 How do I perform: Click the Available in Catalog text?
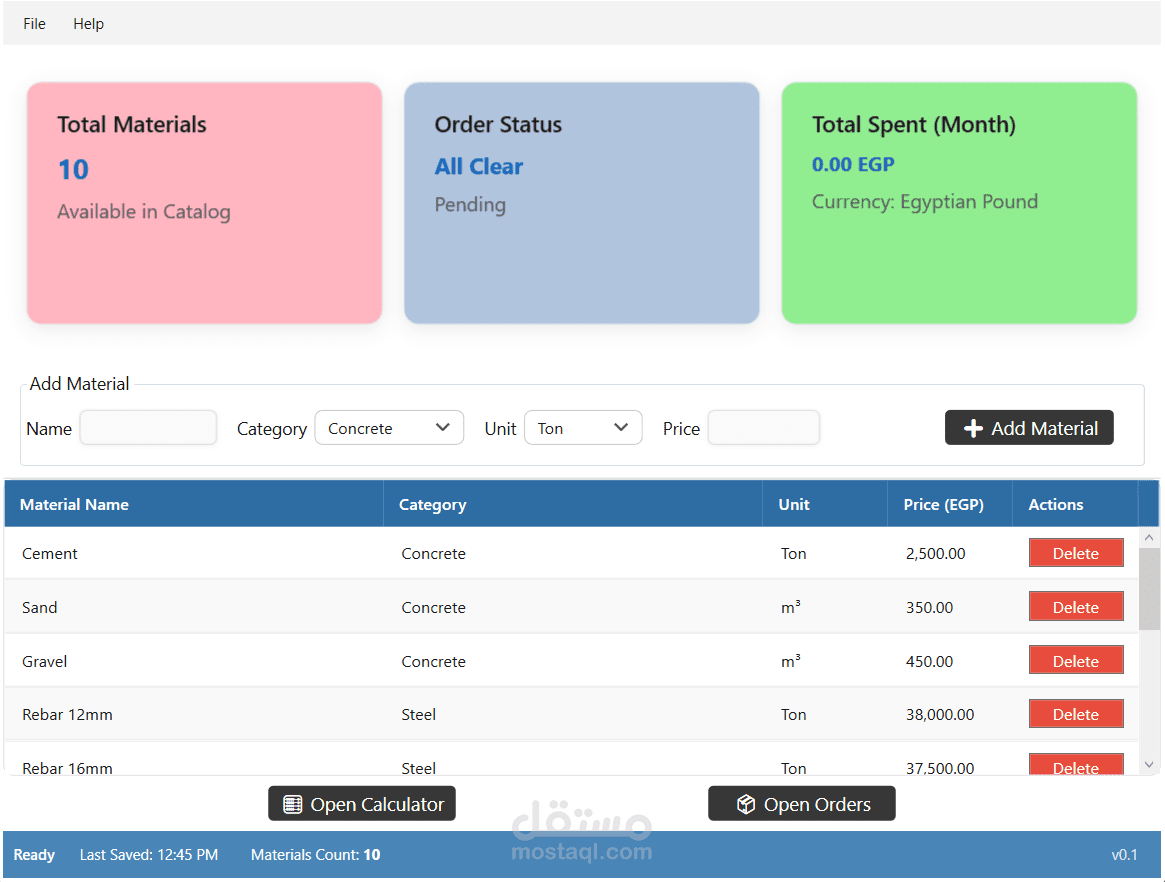(x=144, y=212)
